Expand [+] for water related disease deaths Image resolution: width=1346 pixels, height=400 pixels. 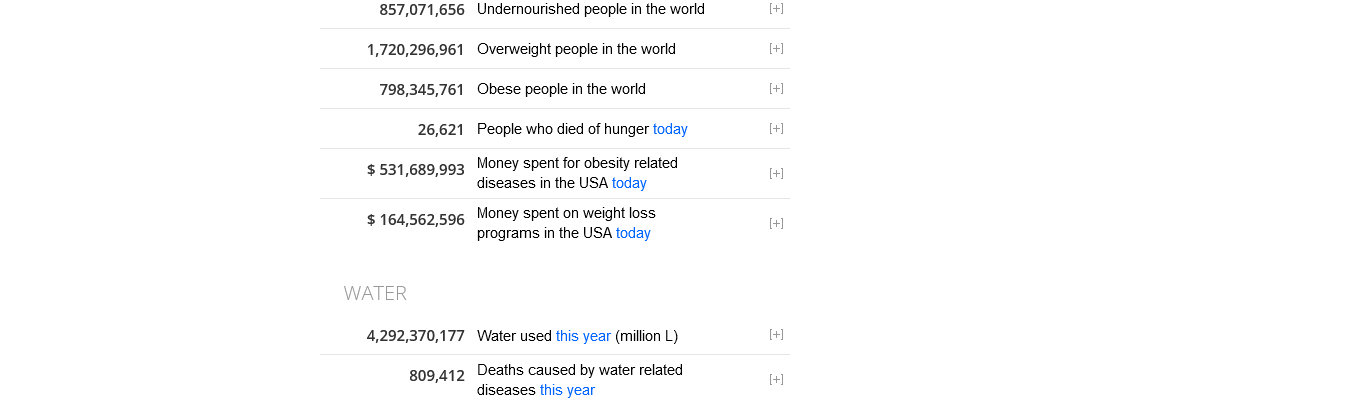pyautogui.click(x=776, y=379)
